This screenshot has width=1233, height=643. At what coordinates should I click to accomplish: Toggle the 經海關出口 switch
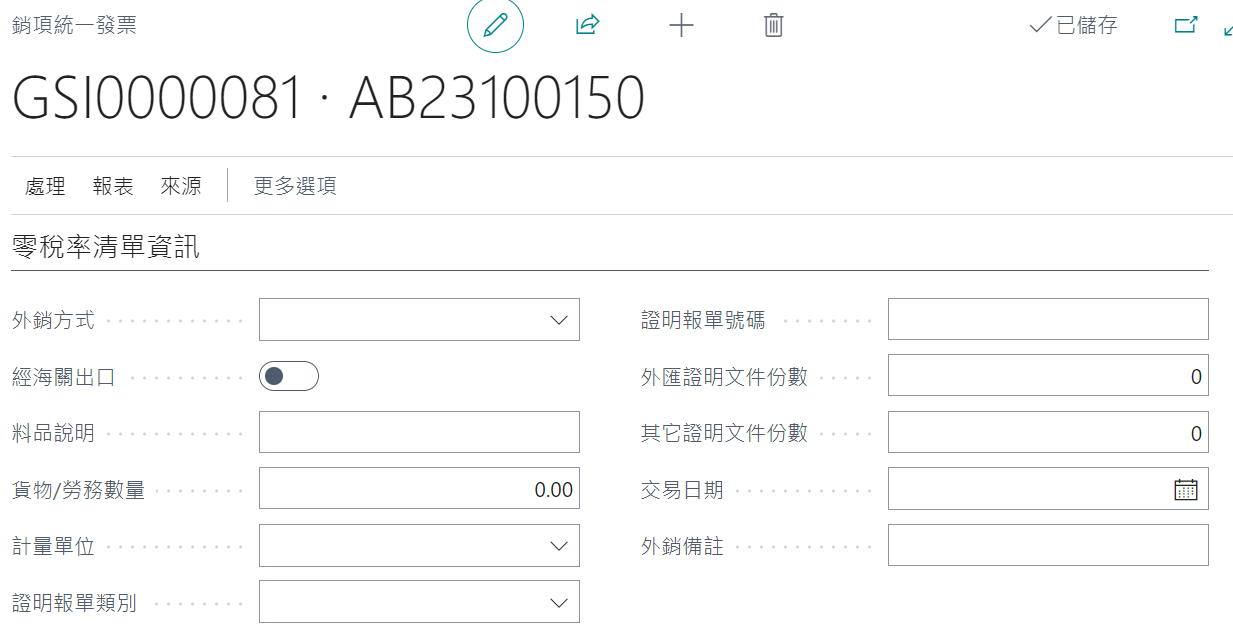[289, 376]
